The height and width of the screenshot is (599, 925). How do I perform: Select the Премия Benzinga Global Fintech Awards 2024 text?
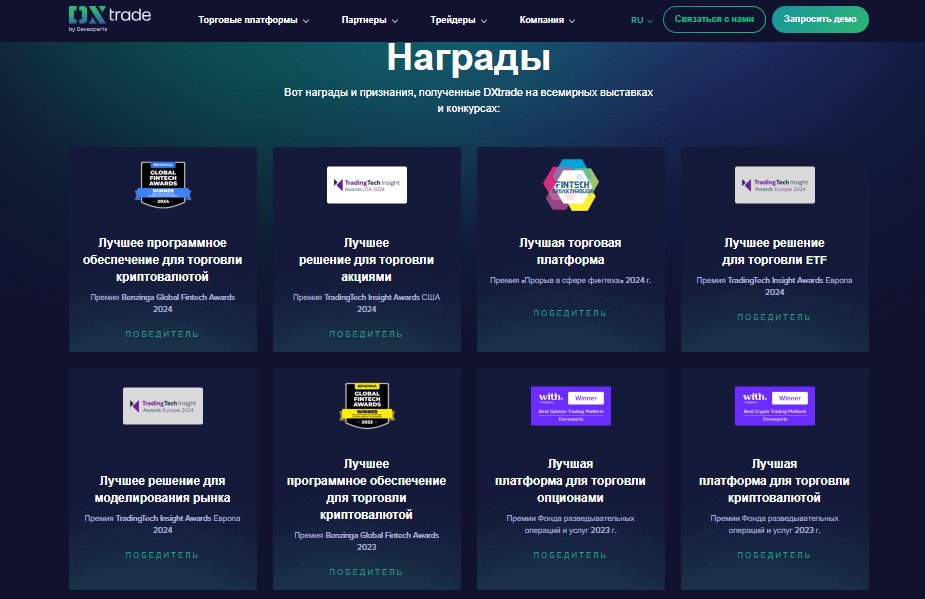pyautogui.click(x=162, y=303)
